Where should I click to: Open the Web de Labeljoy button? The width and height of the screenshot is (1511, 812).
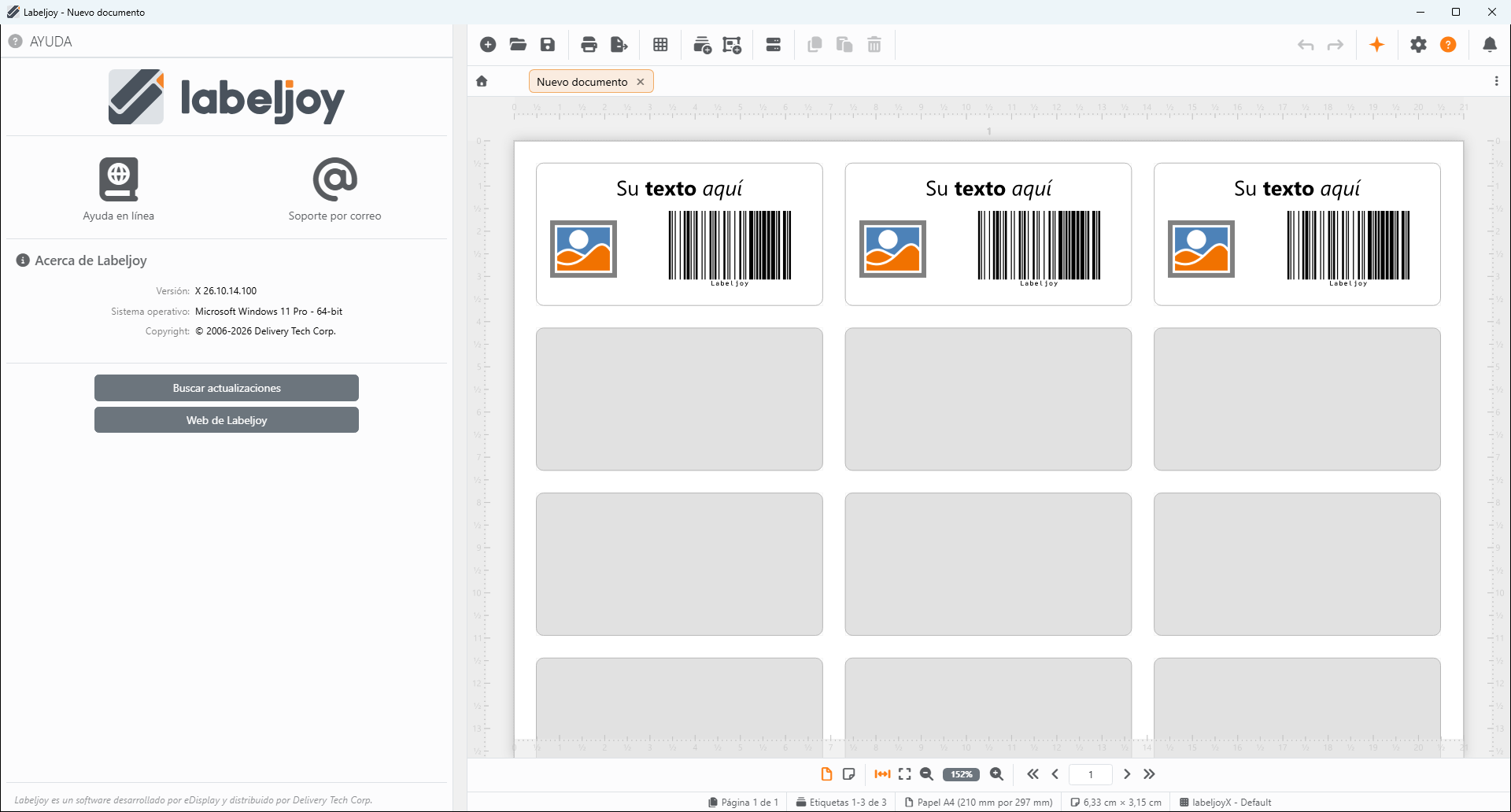[227, 420]
